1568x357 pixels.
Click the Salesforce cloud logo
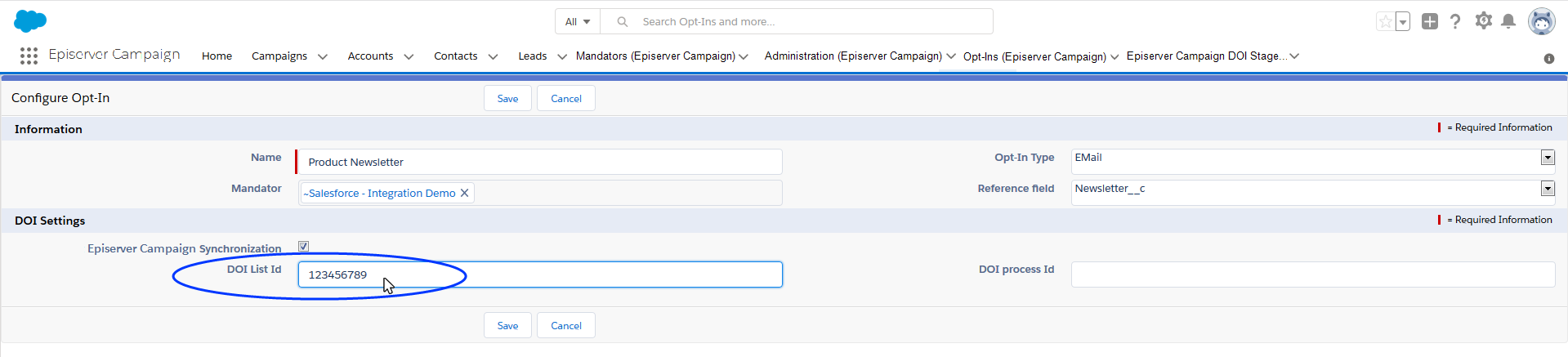tap(30, 21)
